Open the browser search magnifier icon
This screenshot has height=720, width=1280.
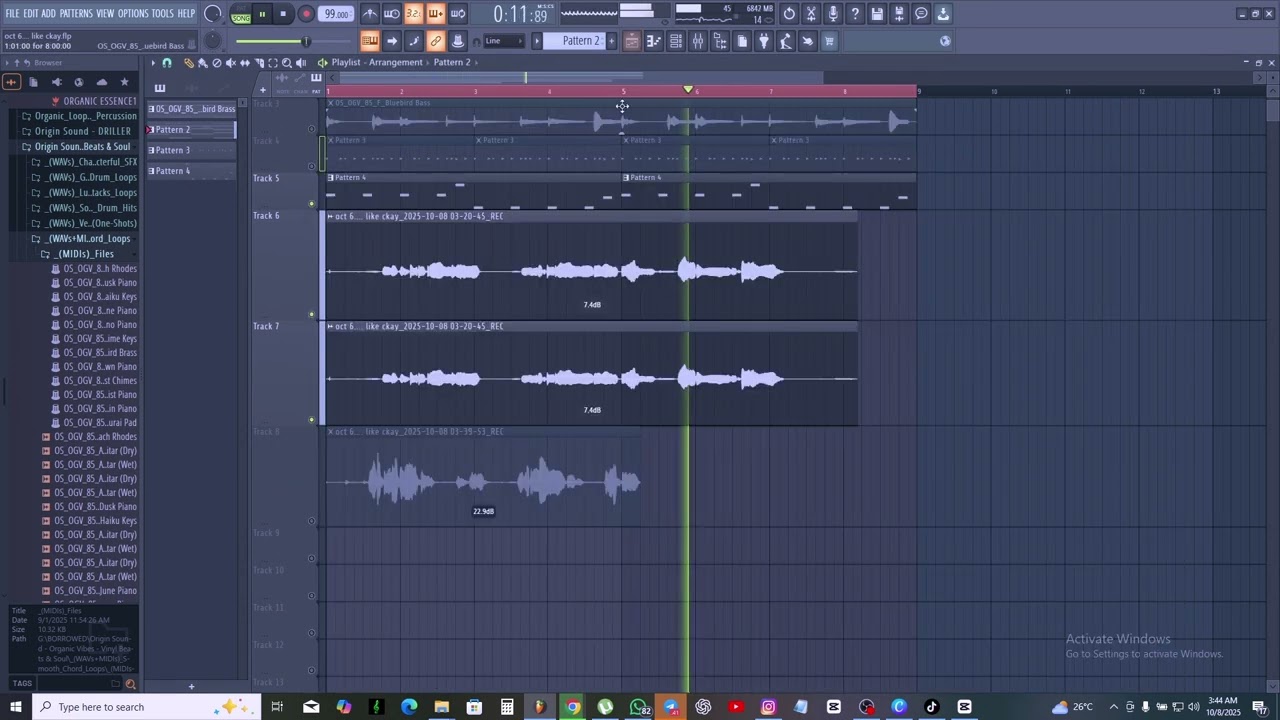click(130, 684)
